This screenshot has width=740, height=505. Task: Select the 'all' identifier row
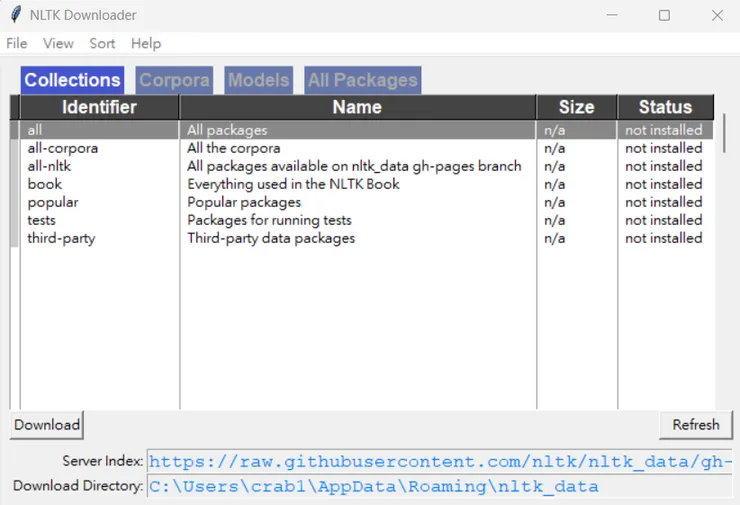pyautogui.click(x=362, y=130)
